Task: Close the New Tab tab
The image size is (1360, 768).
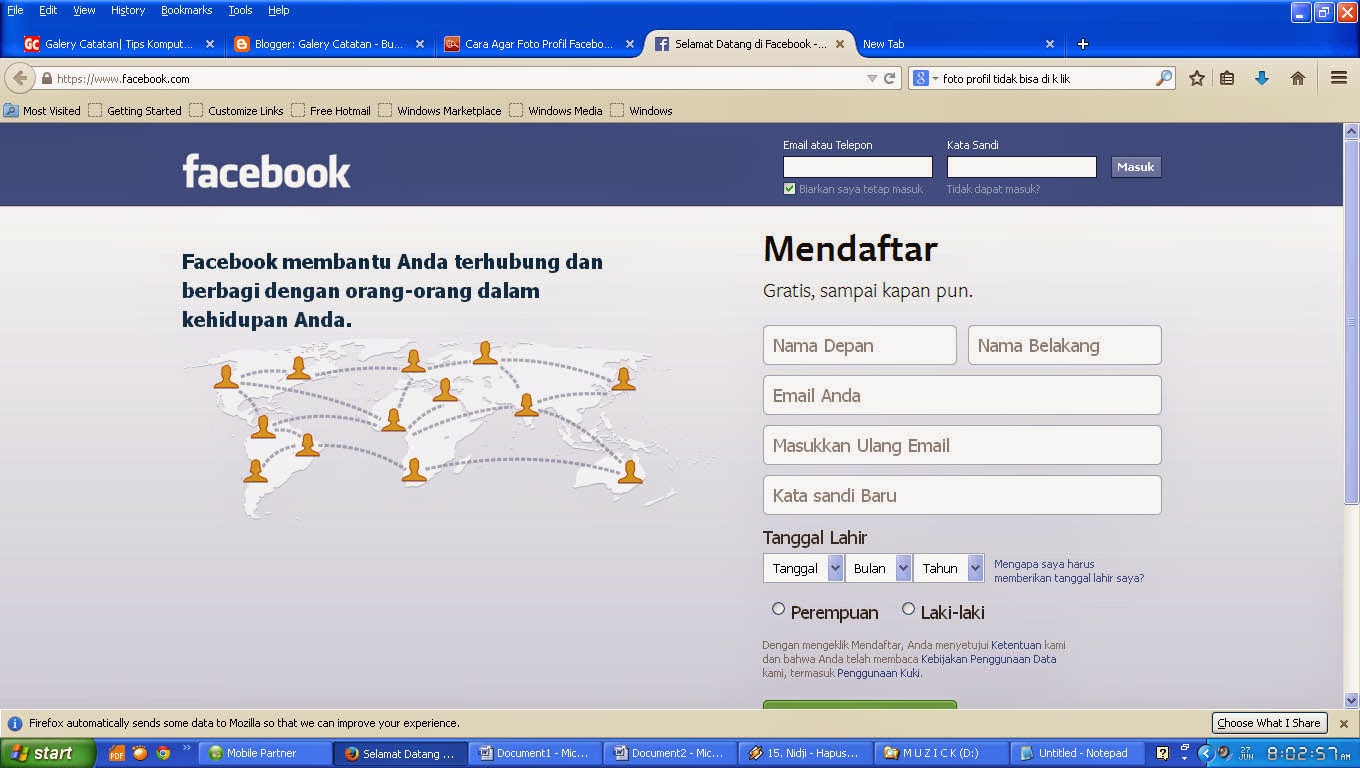Action: click(x=1050, y=44)
